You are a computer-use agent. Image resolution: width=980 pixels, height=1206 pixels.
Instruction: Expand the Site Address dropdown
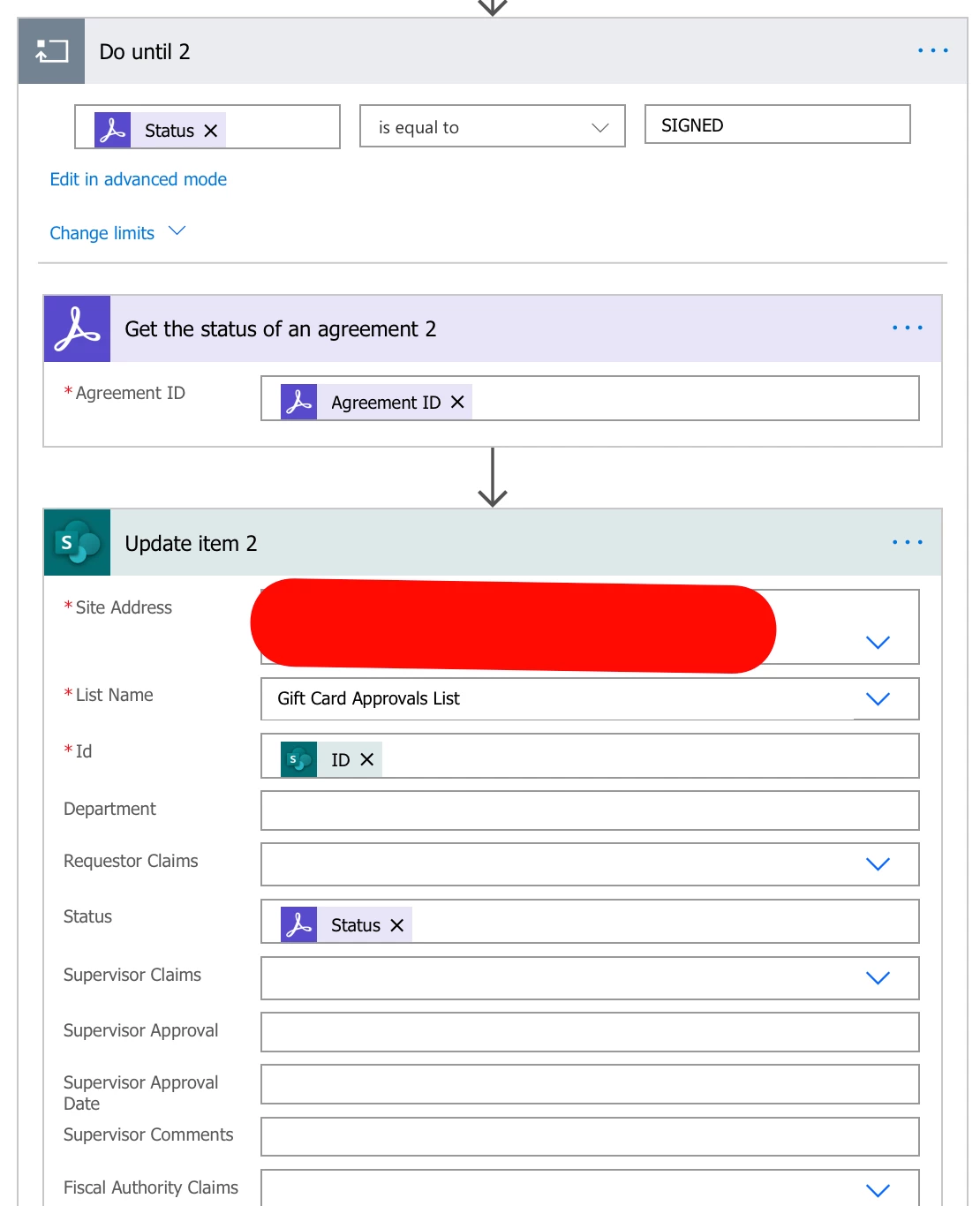click(878, 642)
